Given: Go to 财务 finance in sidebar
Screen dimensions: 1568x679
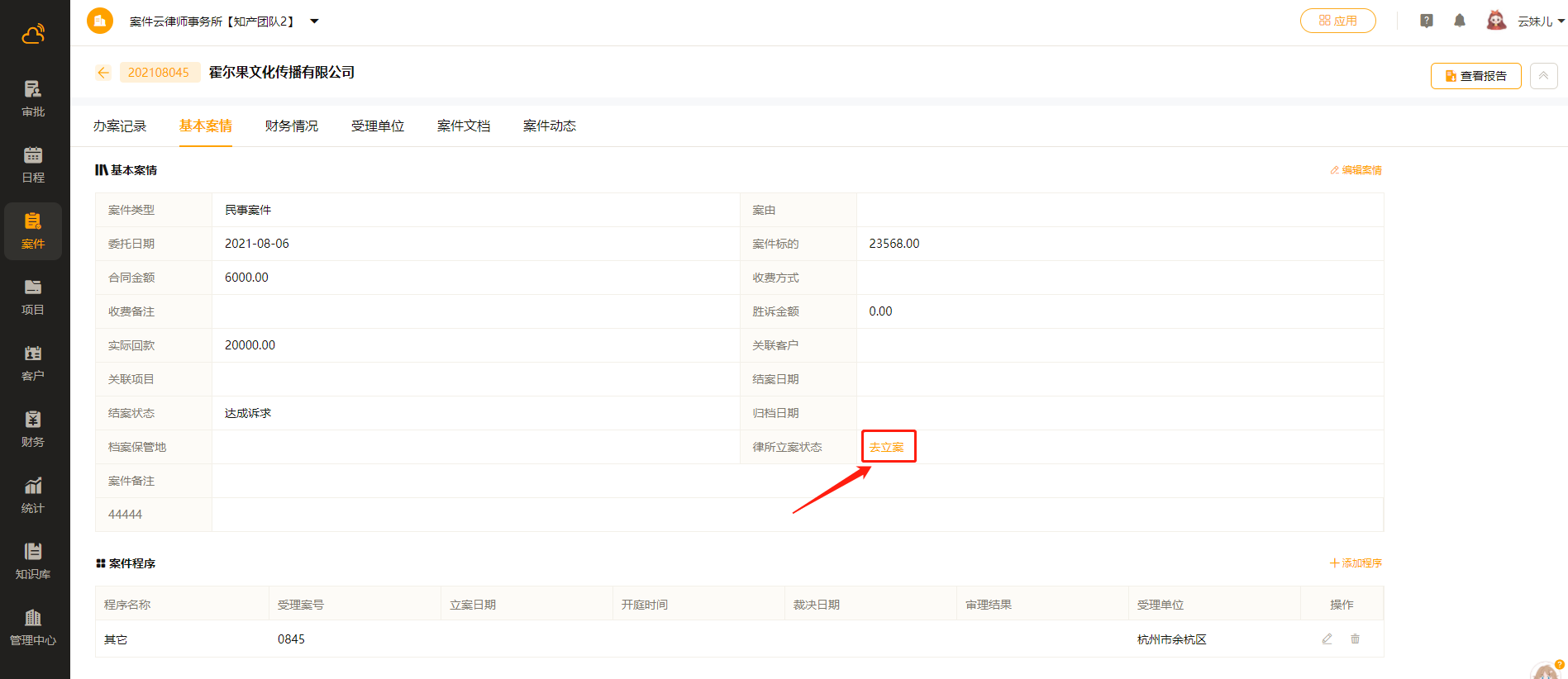Looking at the screenshot, I should [33, 429].
